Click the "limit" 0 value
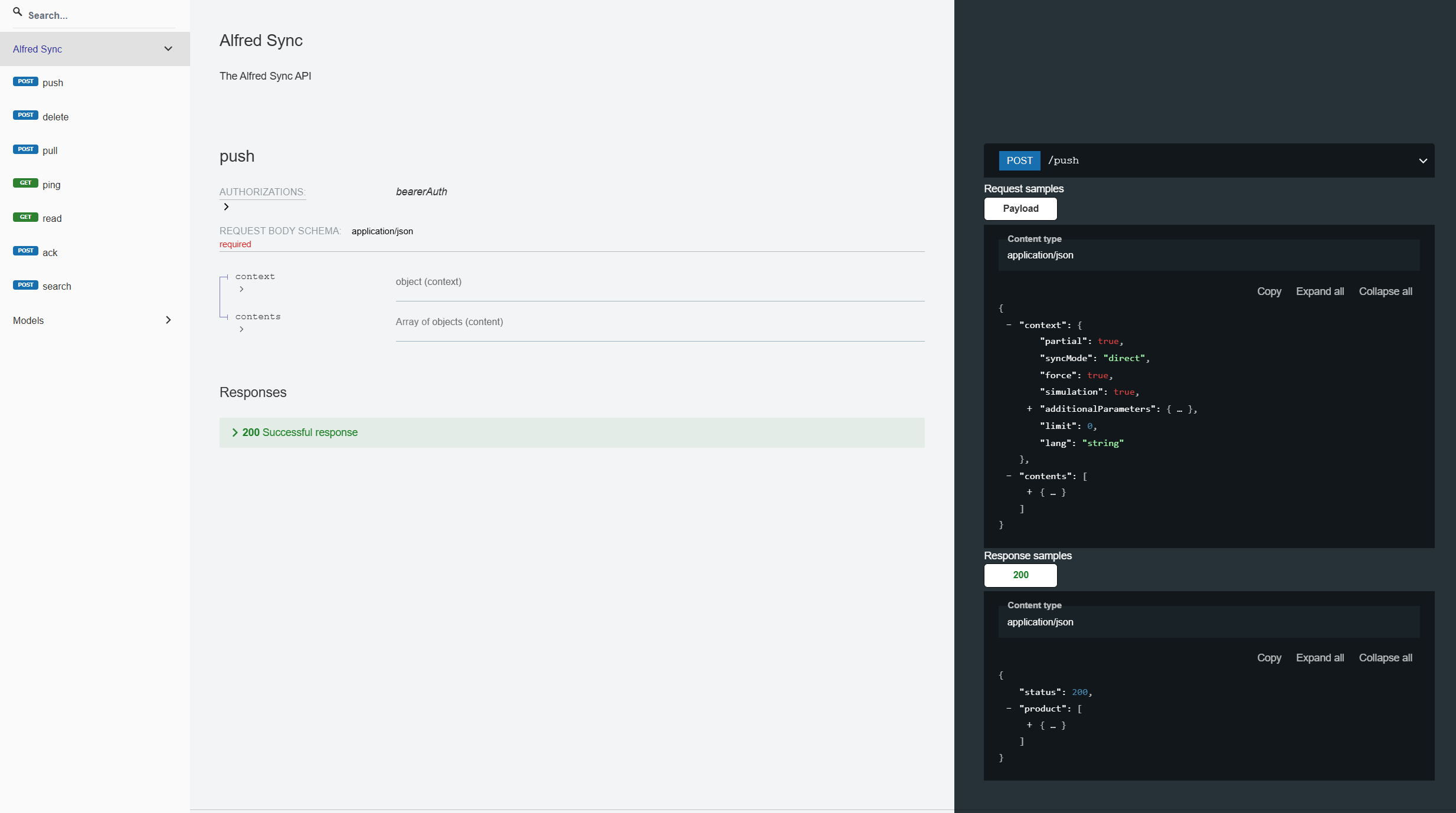The image size is (1456, 813). click(1090, 426)
